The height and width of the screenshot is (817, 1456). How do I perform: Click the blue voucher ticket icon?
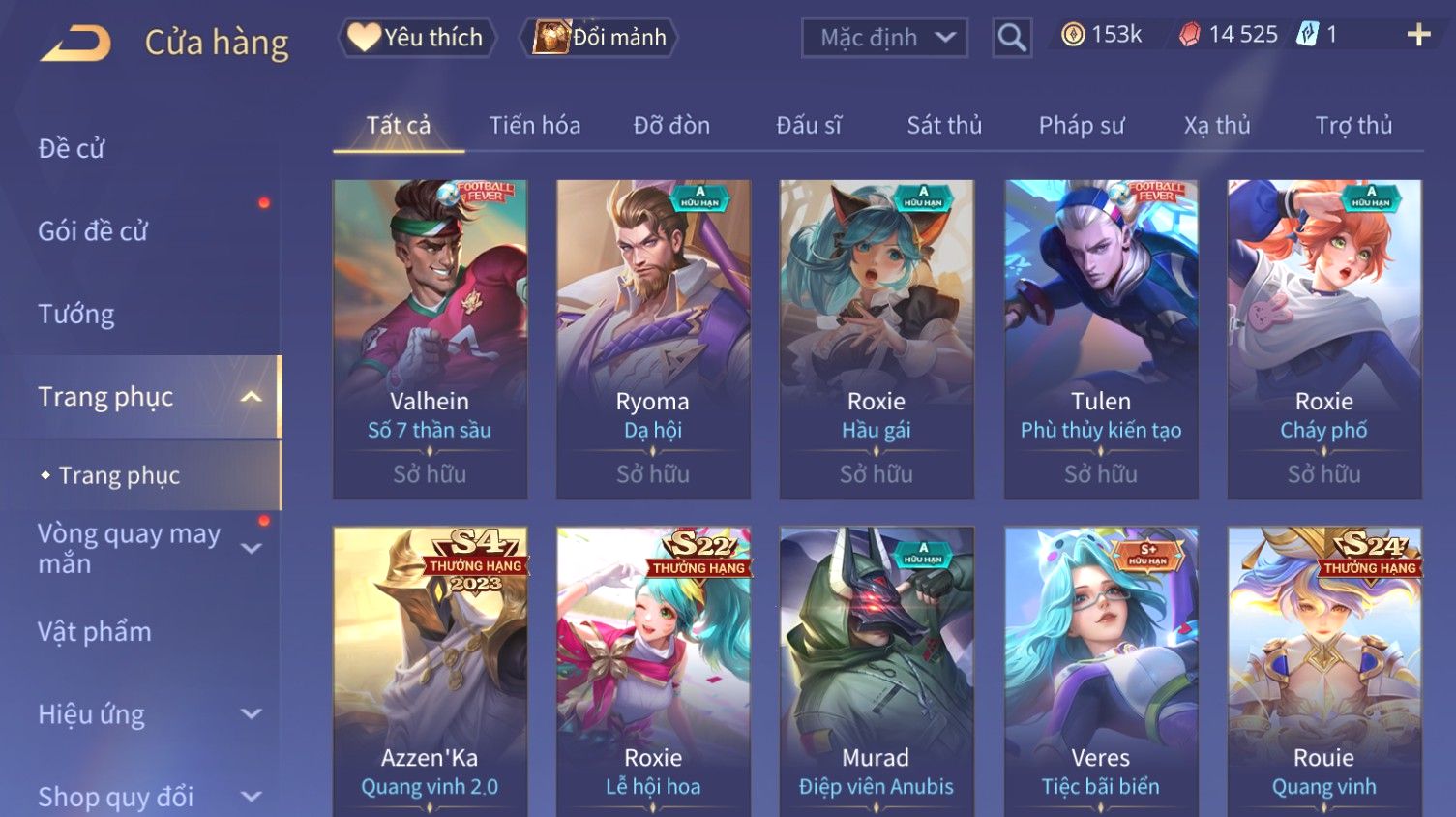pyautogui.click(x=1307, y=35)
